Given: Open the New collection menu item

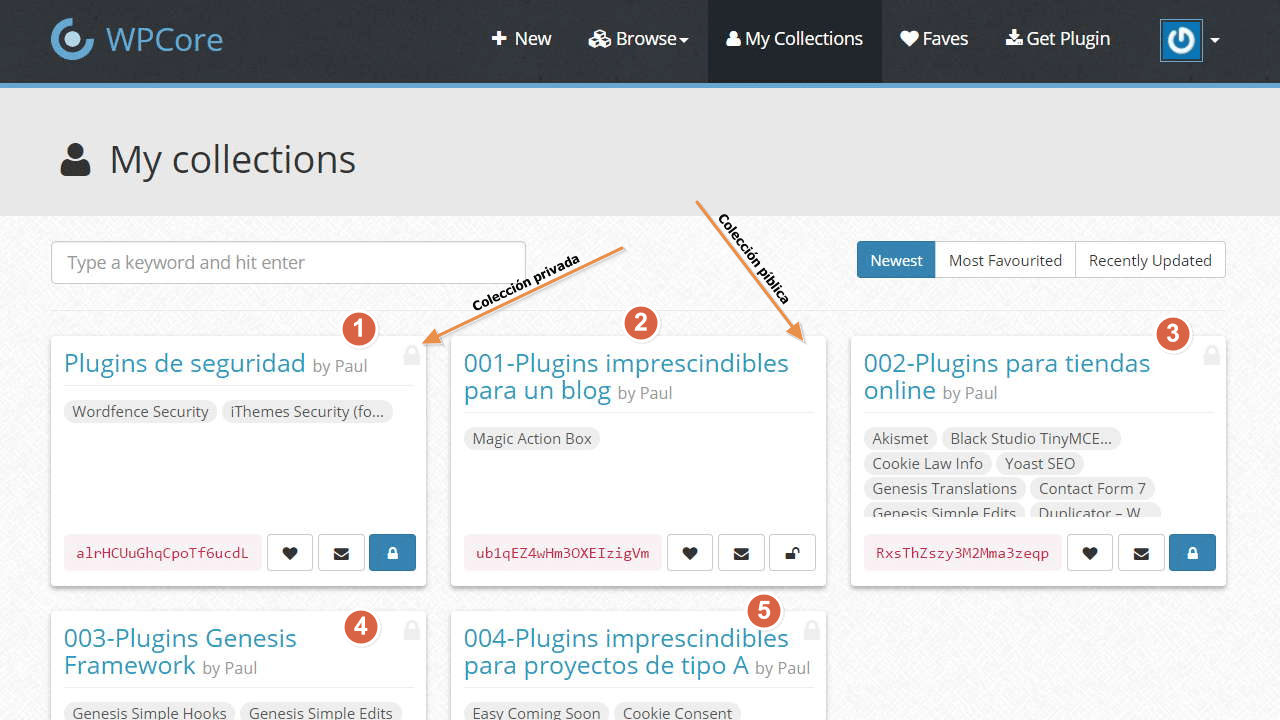Looking at the screenshot, I should [521, 39].
